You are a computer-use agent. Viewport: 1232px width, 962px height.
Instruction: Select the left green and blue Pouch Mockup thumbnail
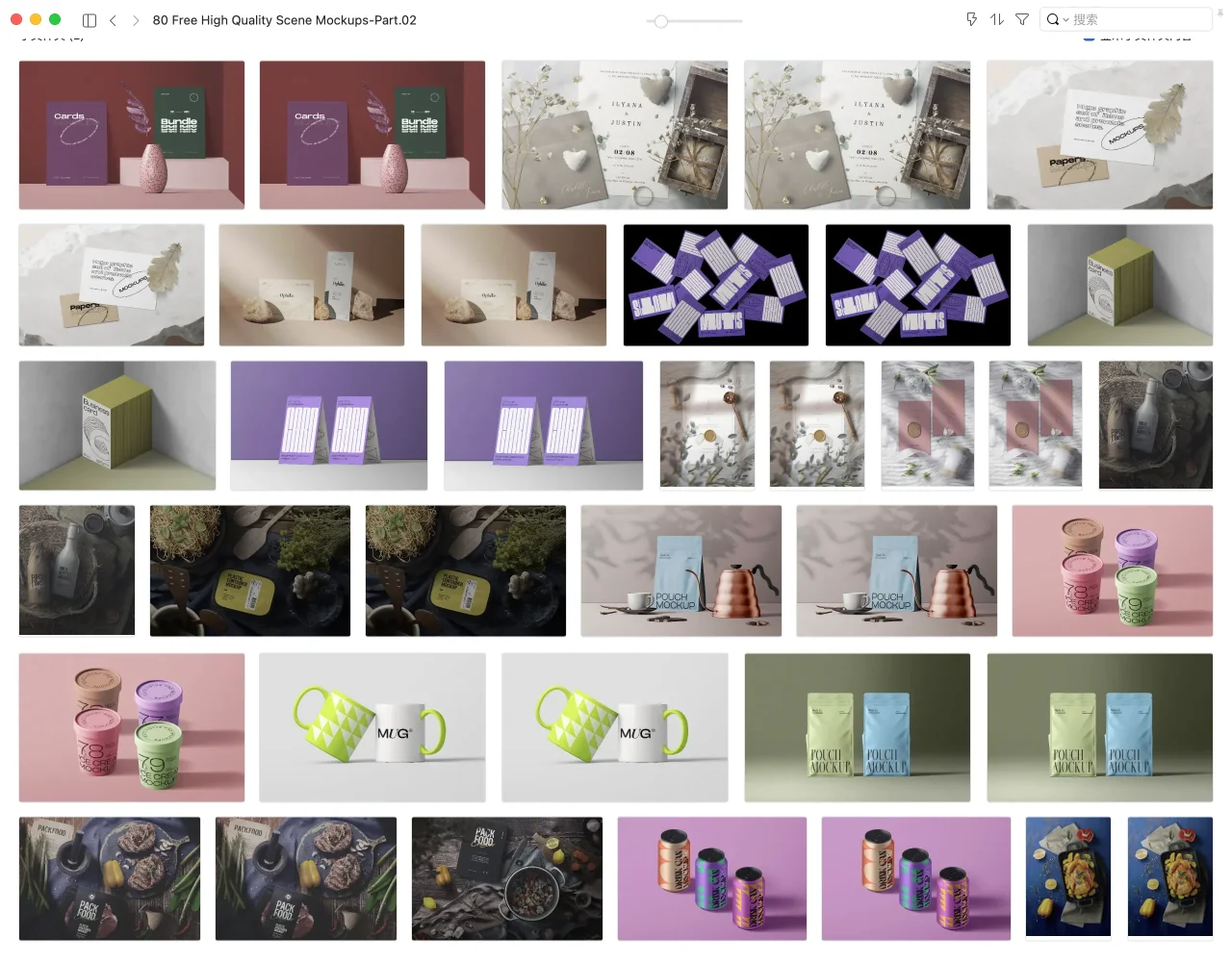click(858, 727)
